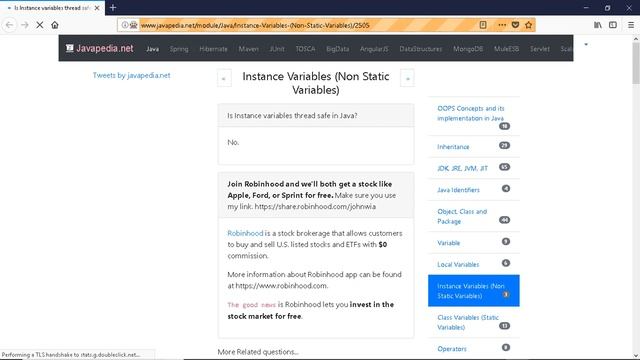Screen dimensions: 640x360
Task: Open Firefox hamburger menu
Action: pos(631,25)
